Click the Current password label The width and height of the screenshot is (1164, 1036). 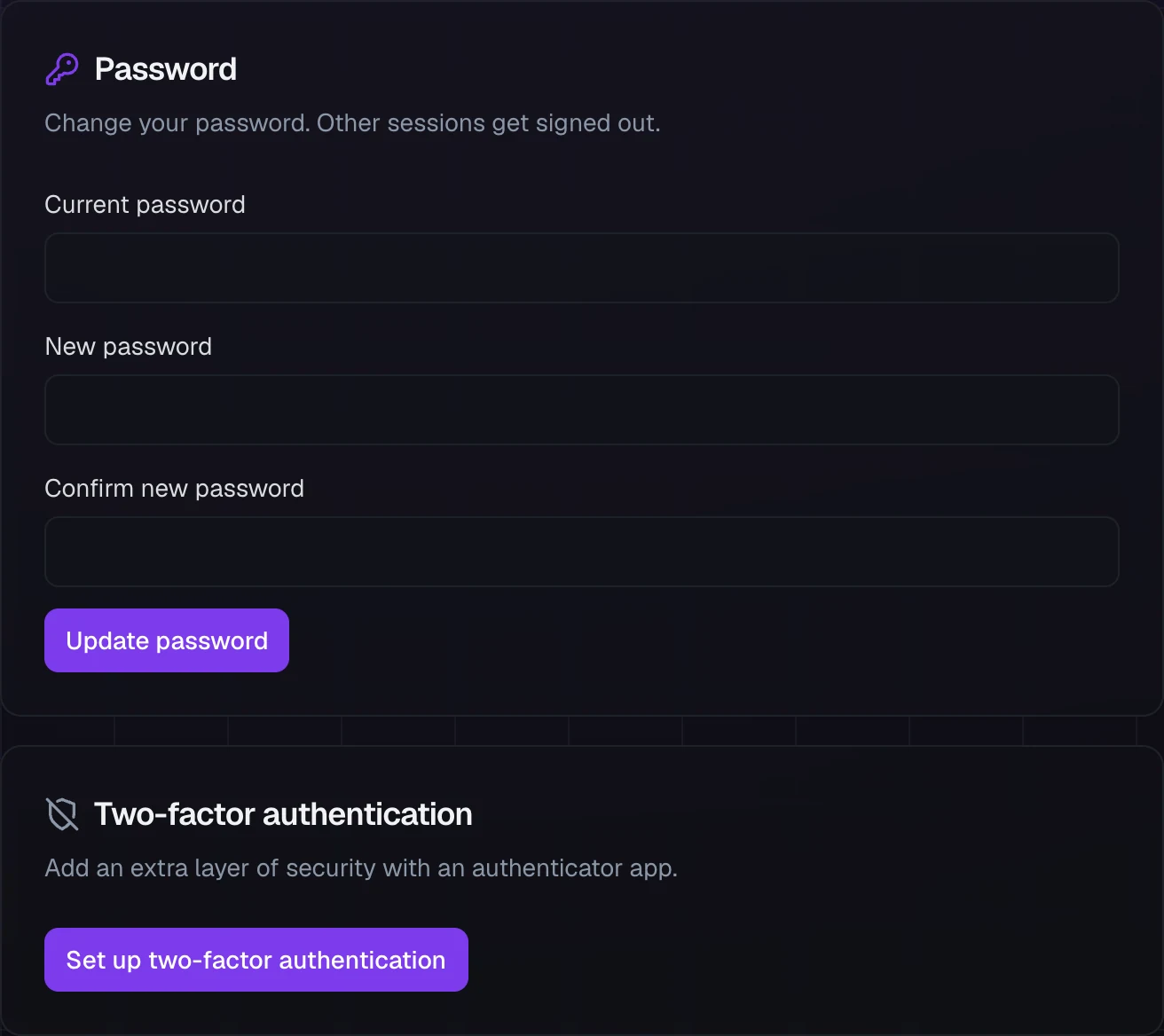click(145, 205)
